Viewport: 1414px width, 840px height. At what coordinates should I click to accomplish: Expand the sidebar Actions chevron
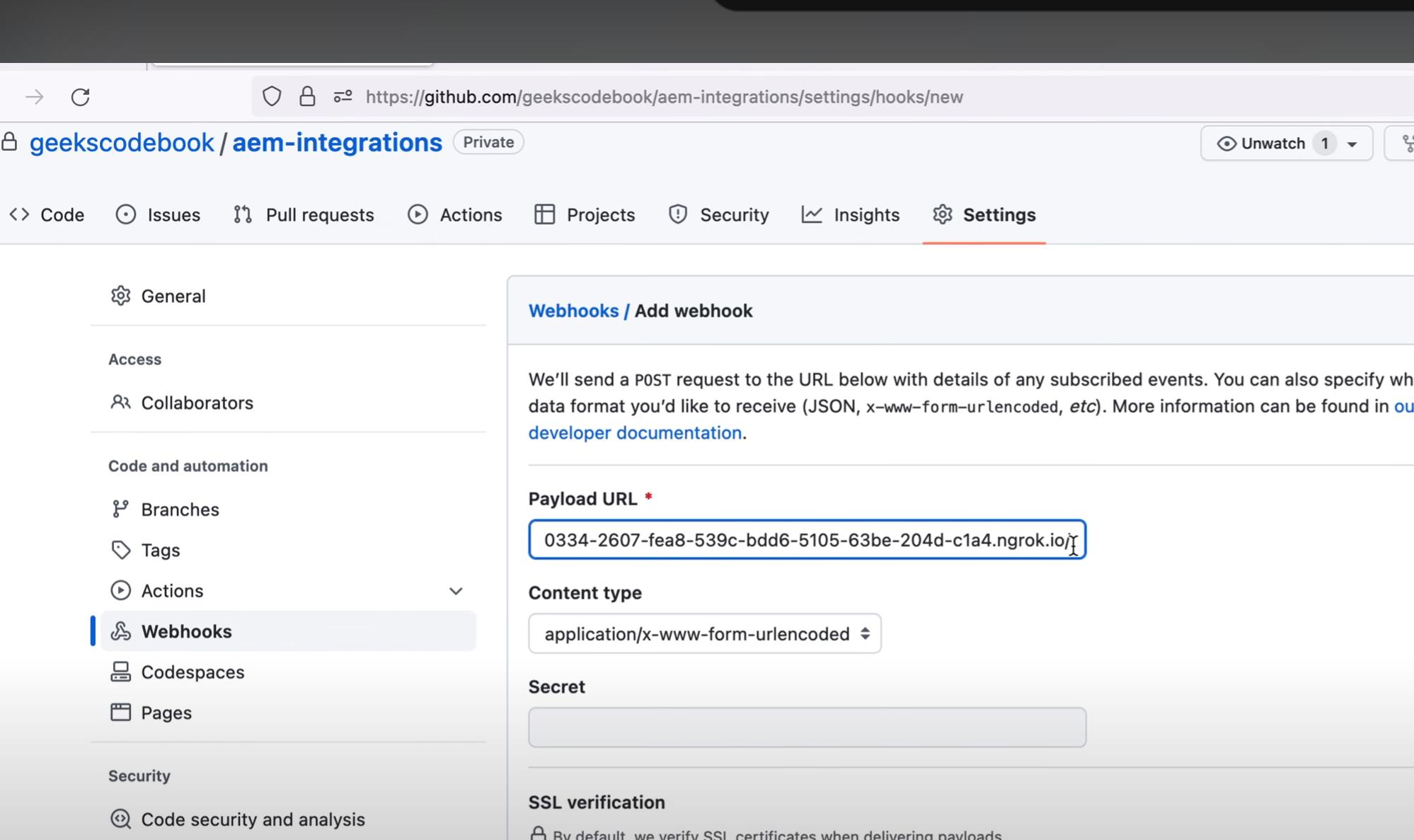(456, 591)
